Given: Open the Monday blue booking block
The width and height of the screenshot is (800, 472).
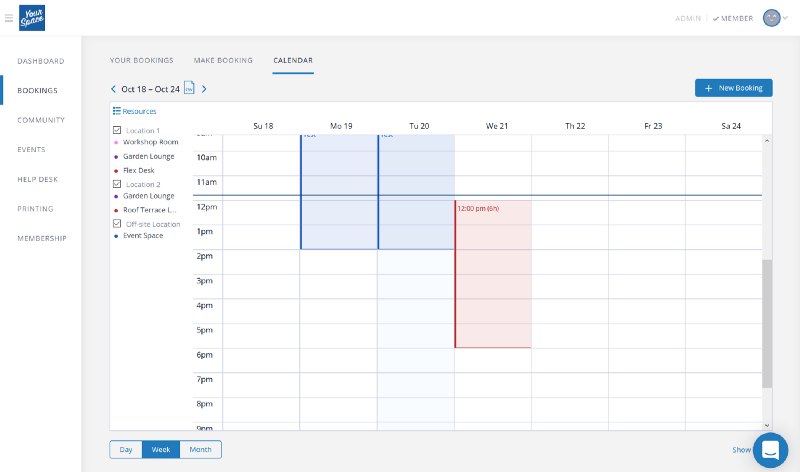Looking at the screenshot, I should (x=339, y=192).
